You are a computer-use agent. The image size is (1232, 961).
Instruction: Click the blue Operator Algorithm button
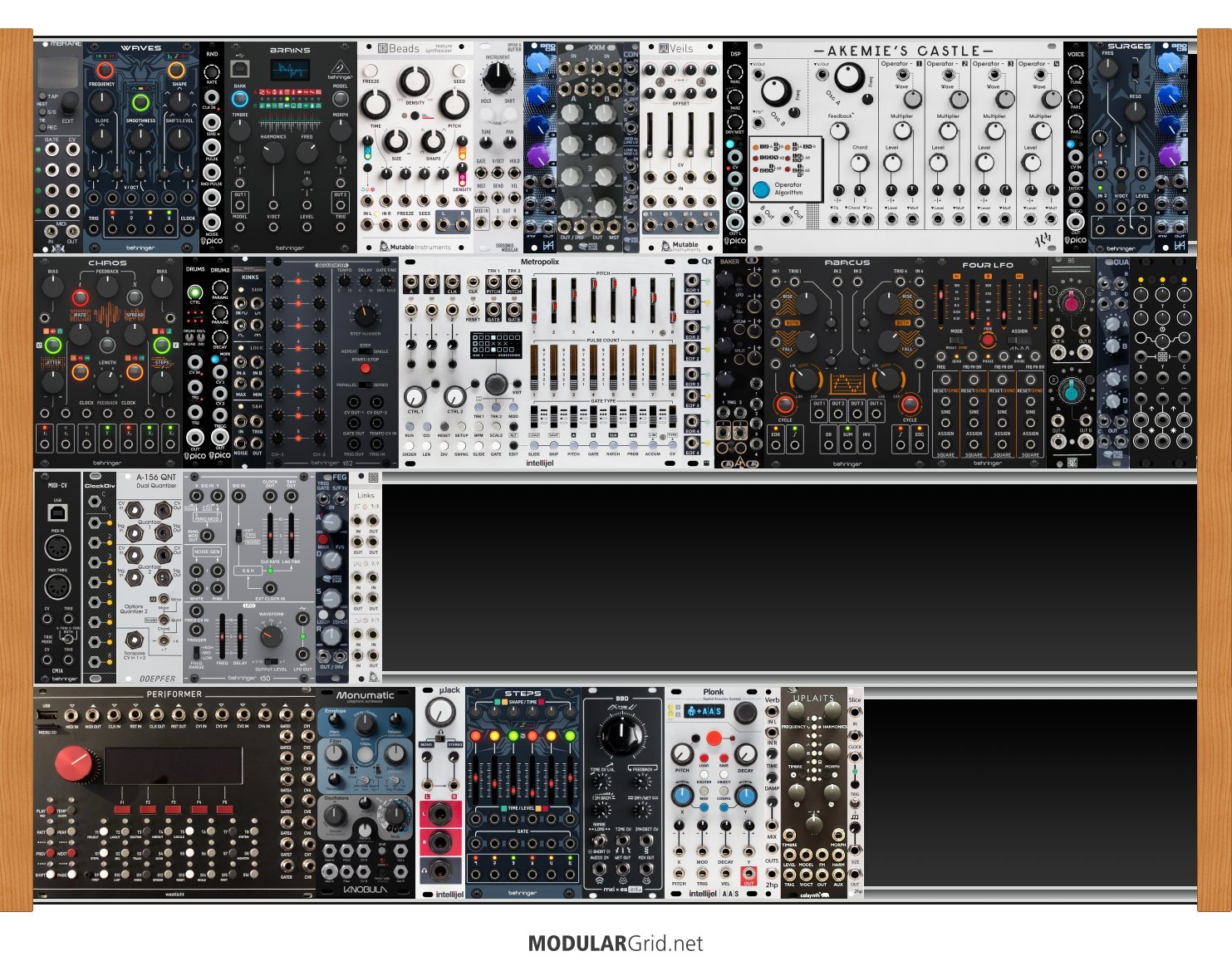pyautogui.click(x=761, y=189)
